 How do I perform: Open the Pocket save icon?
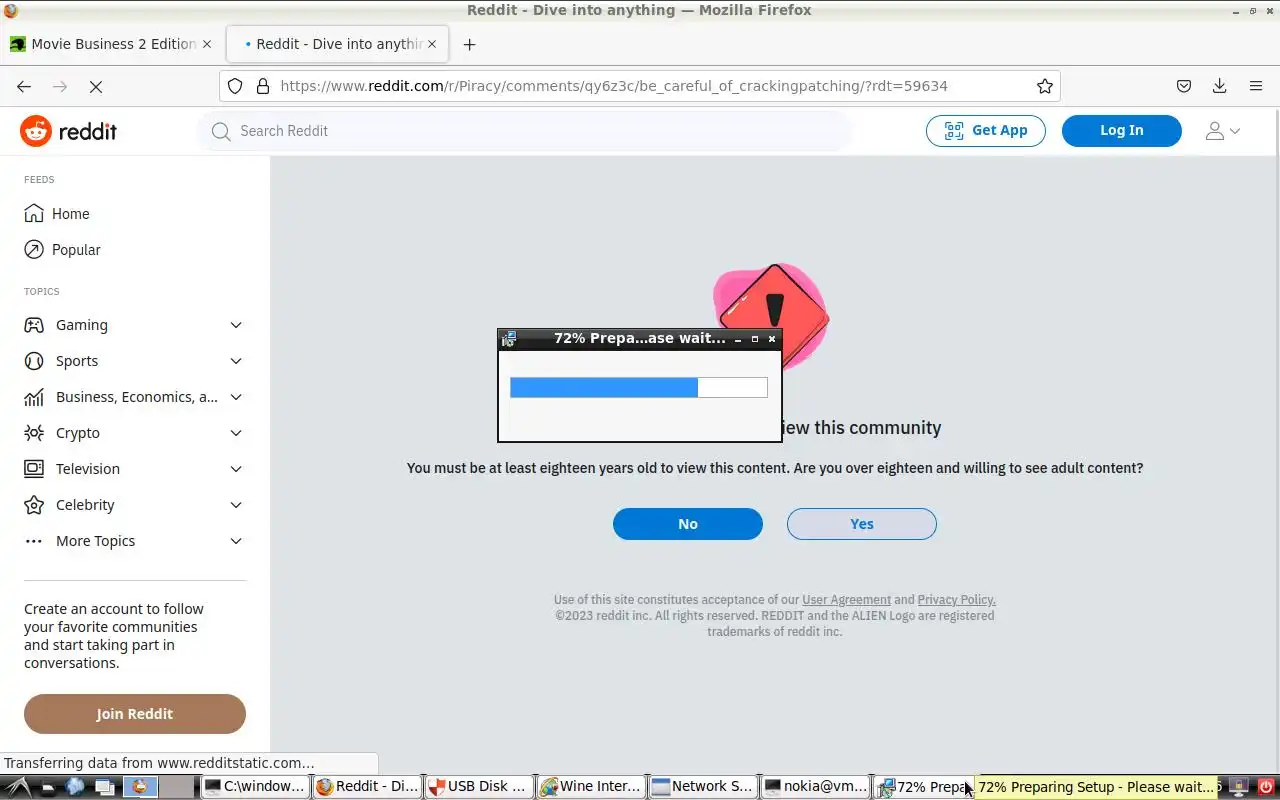point(1184,86)
